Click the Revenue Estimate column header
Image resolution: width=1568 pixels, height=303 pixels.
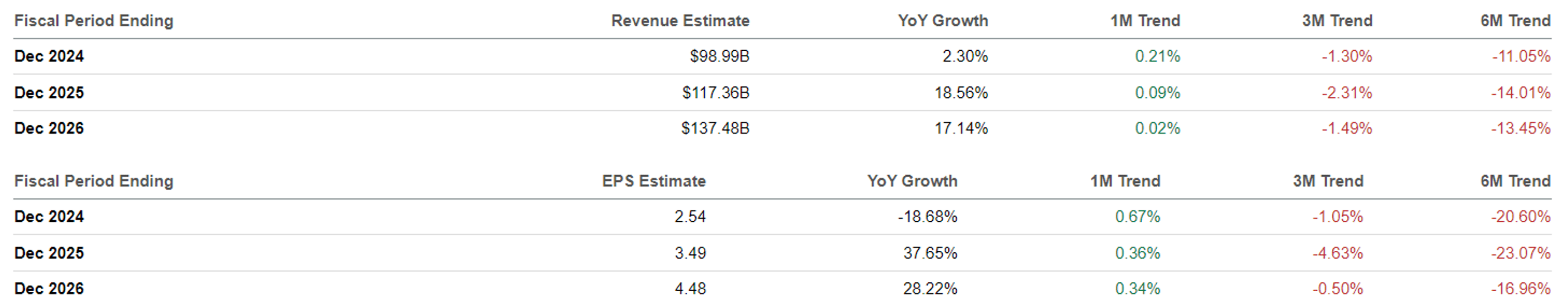click(x=680, y=21)
